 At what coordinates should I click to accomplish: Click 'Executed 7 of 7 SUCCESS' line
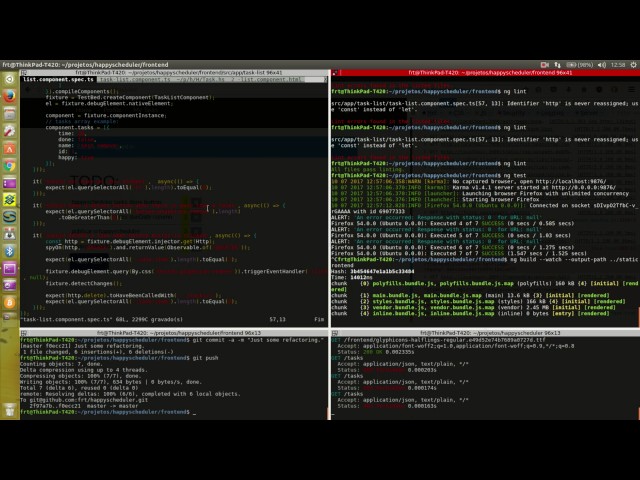(459, 253)
